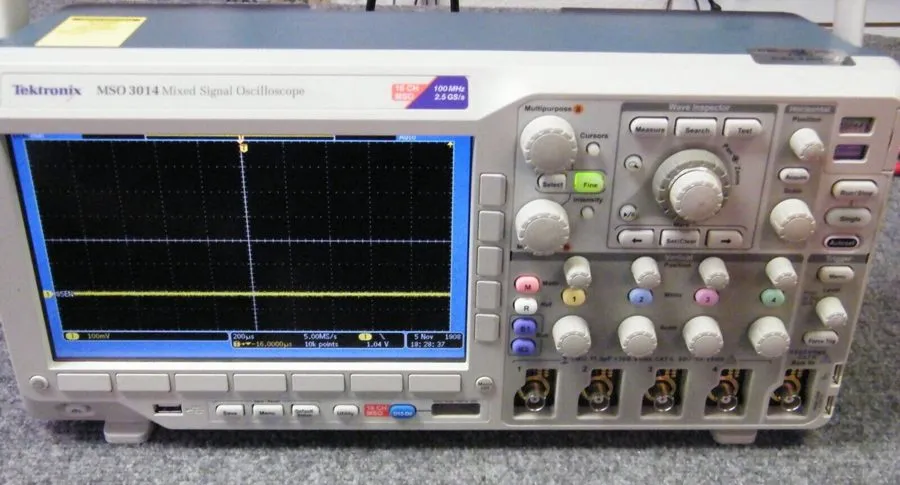Toggle blue channel 2 button

point(641,297)
